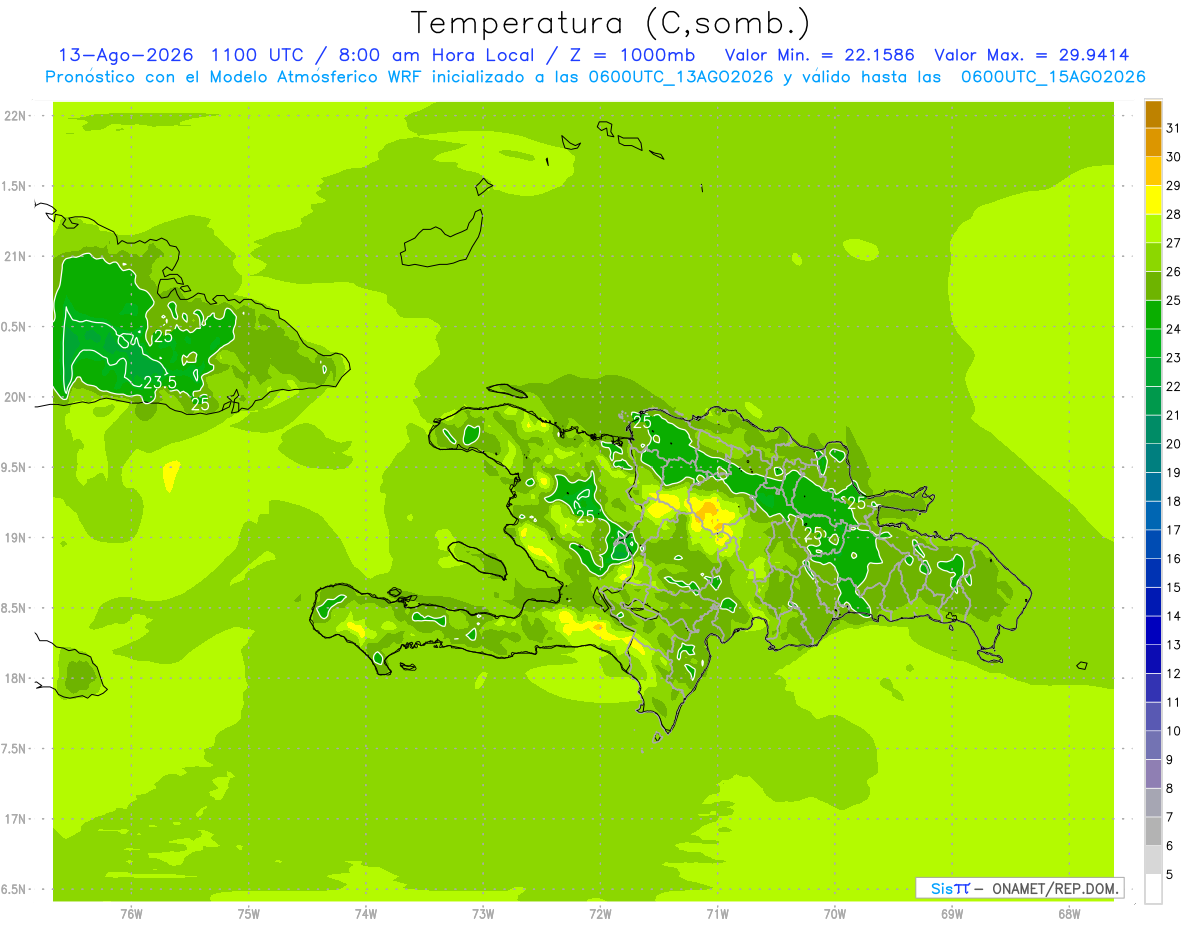
Task: Select the yellow 28-29 legend color band
Action: (x=1153, y=200)
